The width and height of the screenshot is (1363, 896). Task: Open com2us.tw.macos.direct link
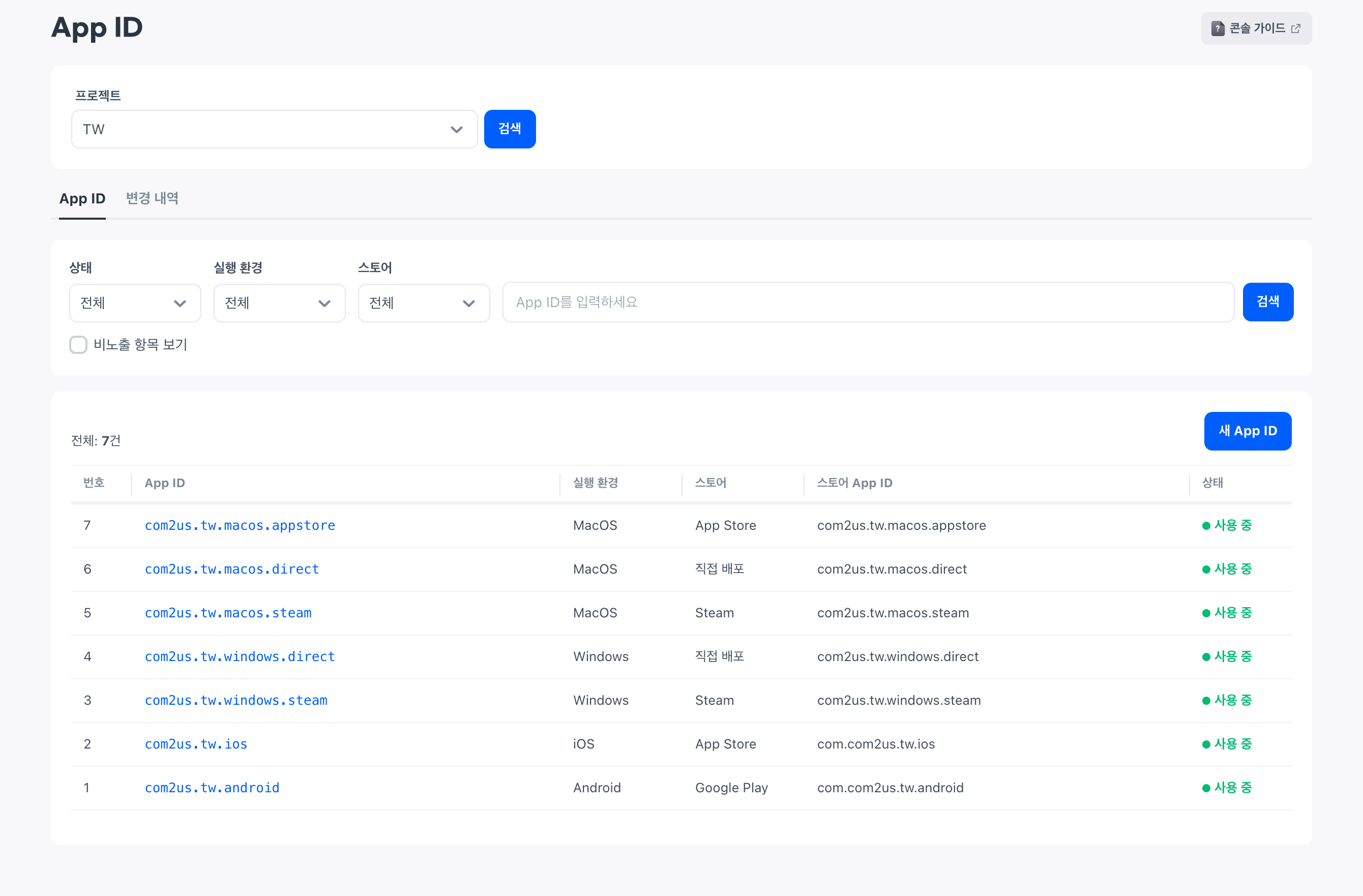pos(232,569)
